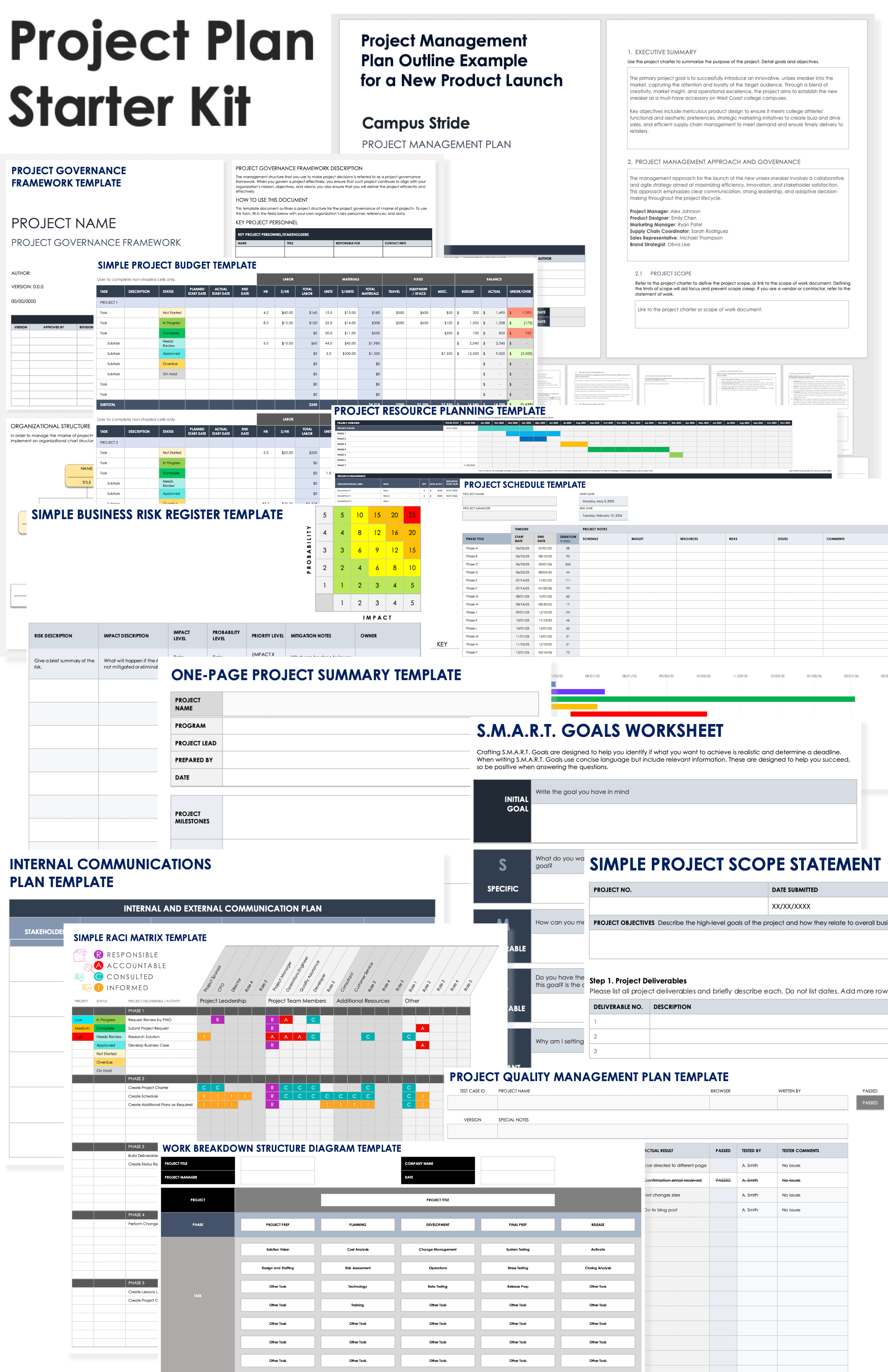This screenshot has height=1372, width=888.
Task: Click the PREPARED BY field in One-Page Summary
Action: click(x=346, y=760)
